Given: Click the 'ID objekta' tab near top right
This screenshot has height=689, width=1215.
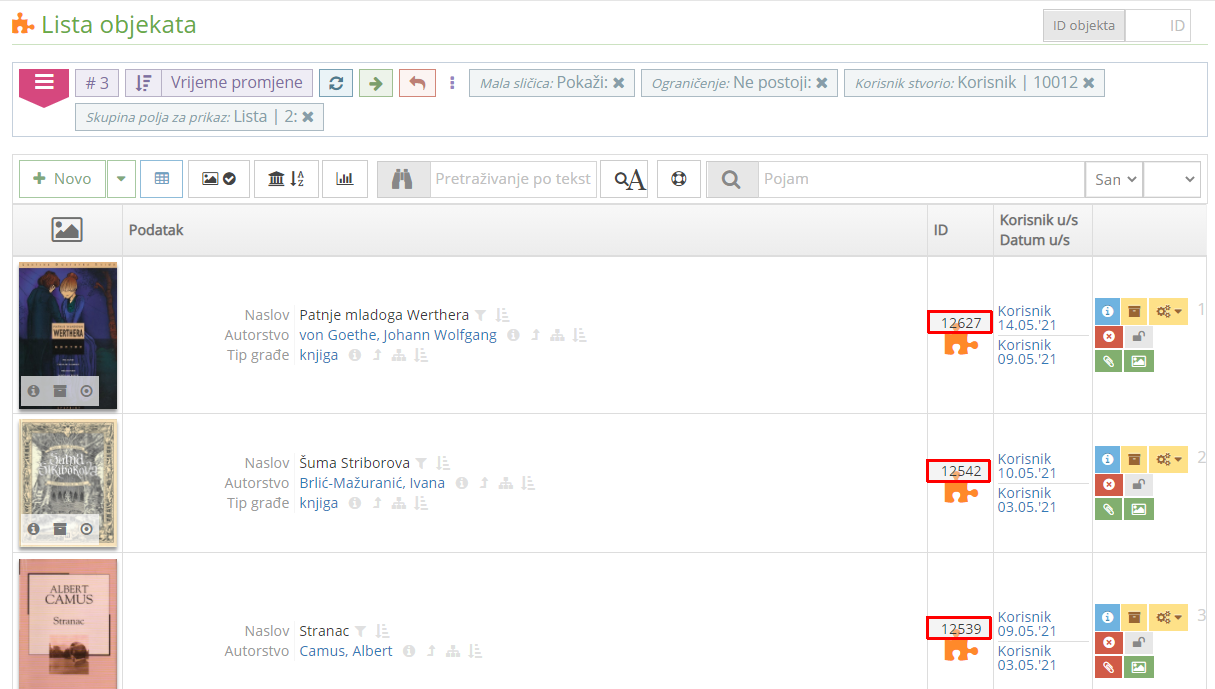Looking at the screenshot, I should [1083, 25].
